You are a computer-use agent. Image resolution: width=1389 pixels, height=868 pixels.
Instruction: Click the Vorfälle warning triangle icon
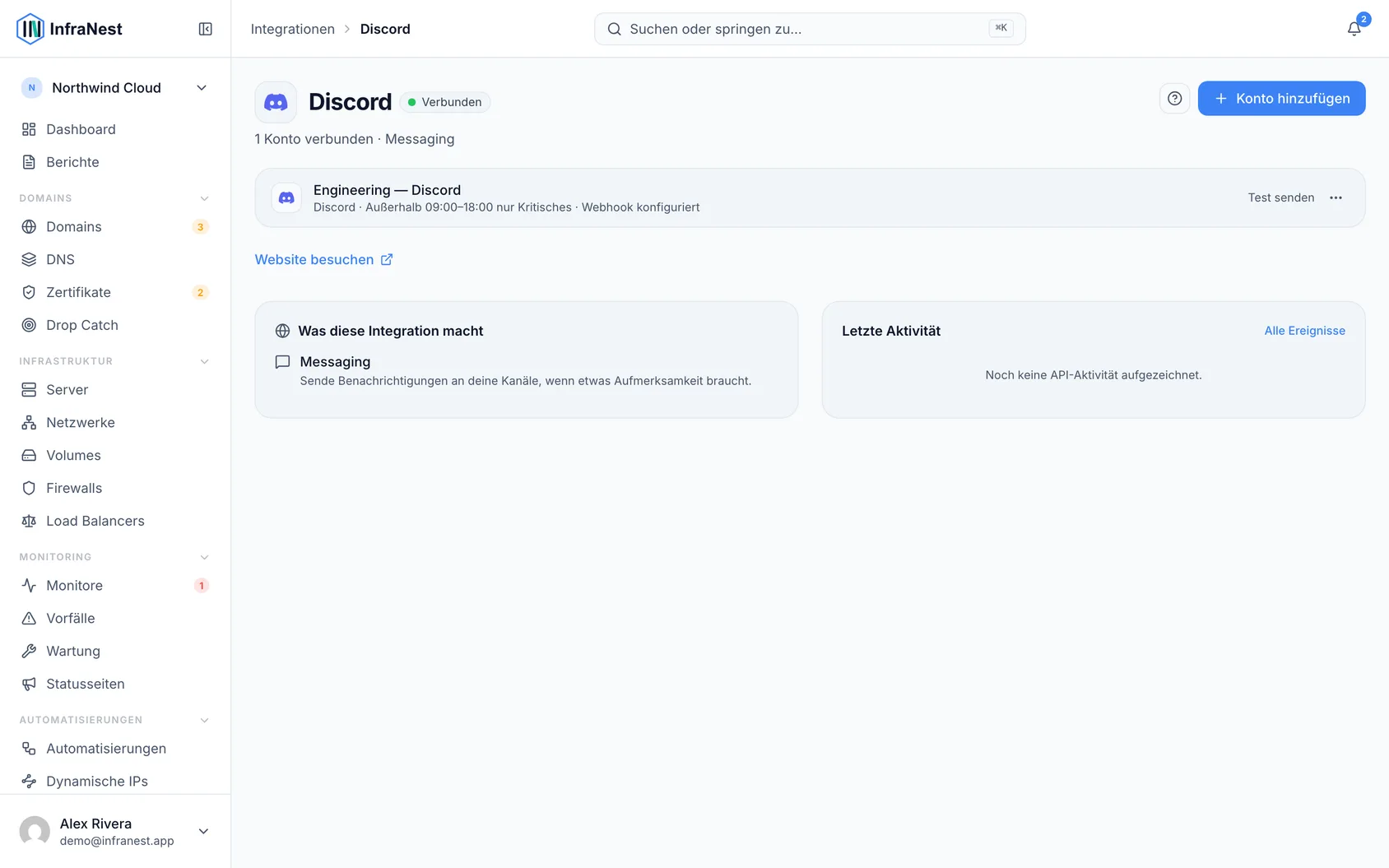29,619
